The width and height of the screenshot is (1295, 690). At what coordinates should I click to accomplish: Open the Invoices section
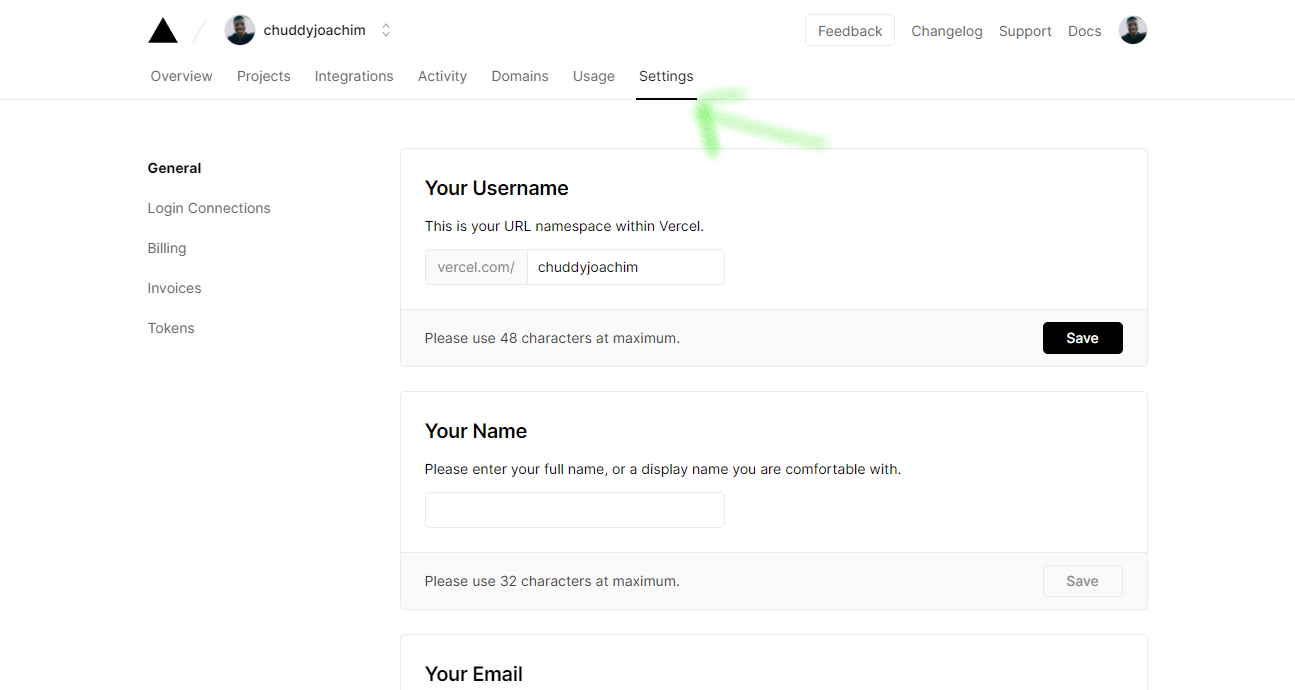pyautogui.click(x=174, y=288)
